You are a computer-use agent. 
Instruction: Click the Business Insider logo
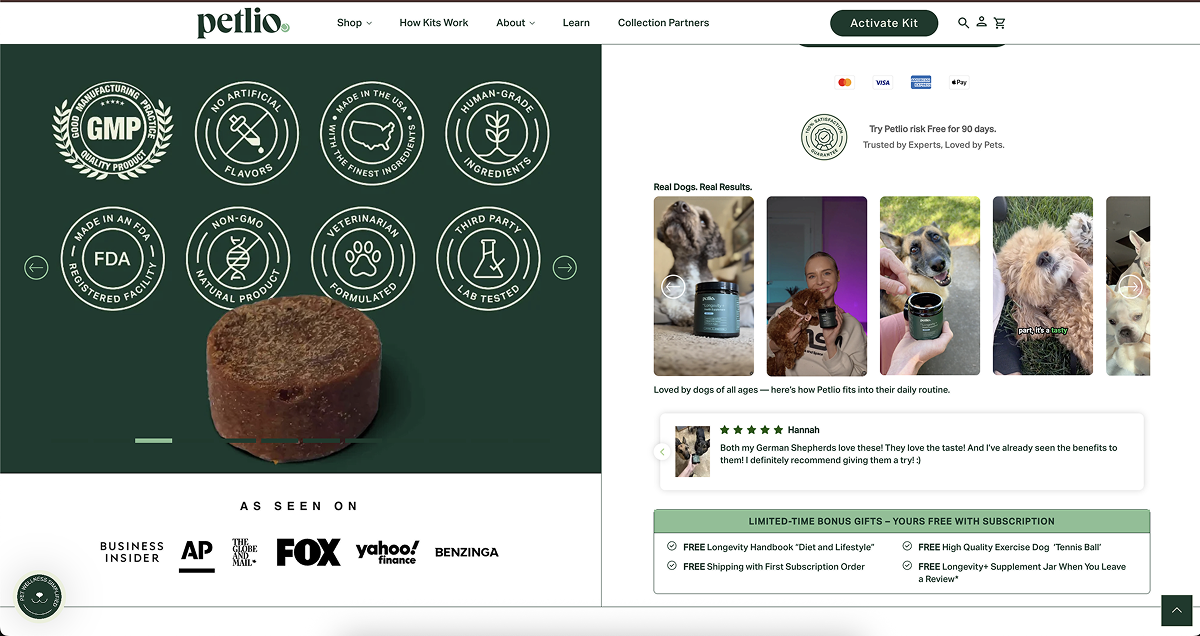(x=132, y=552)
